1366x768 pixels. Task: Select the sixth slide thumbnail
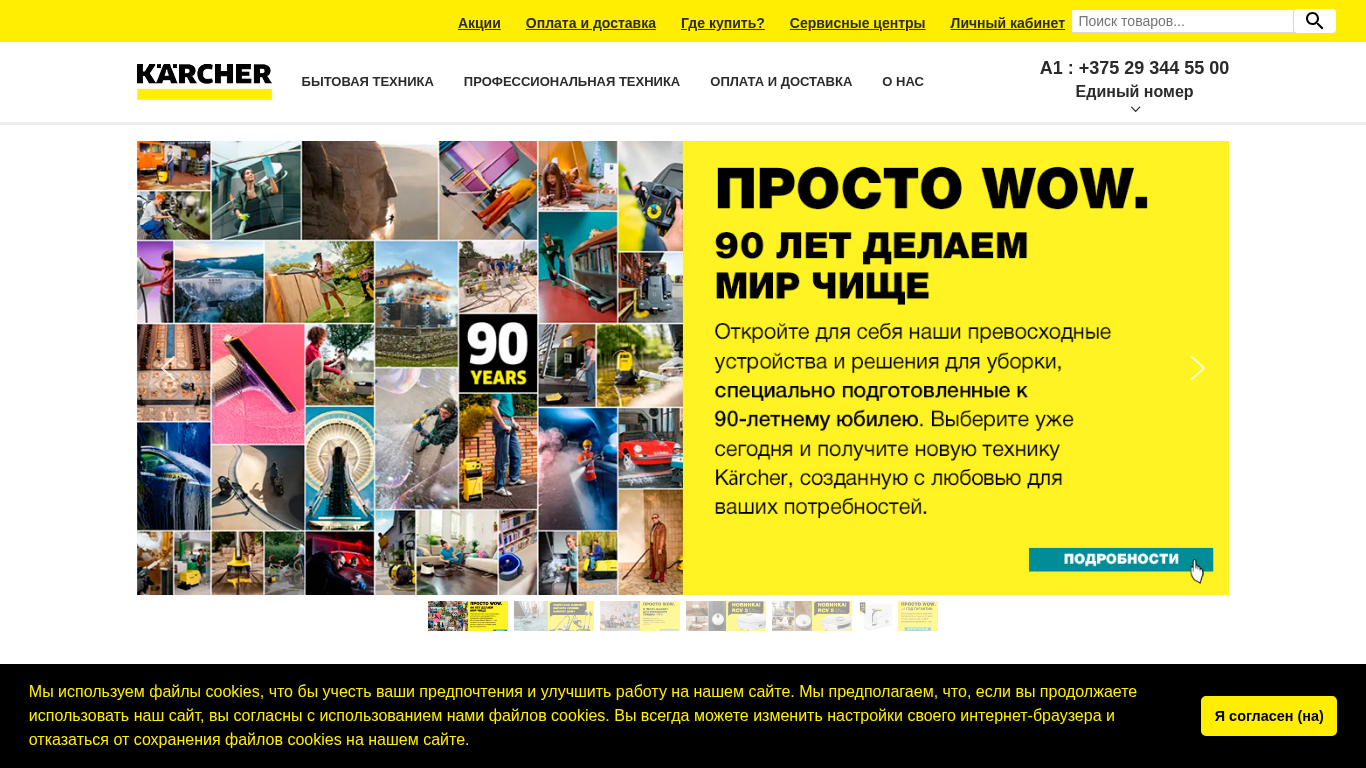[x=898, y=616]
